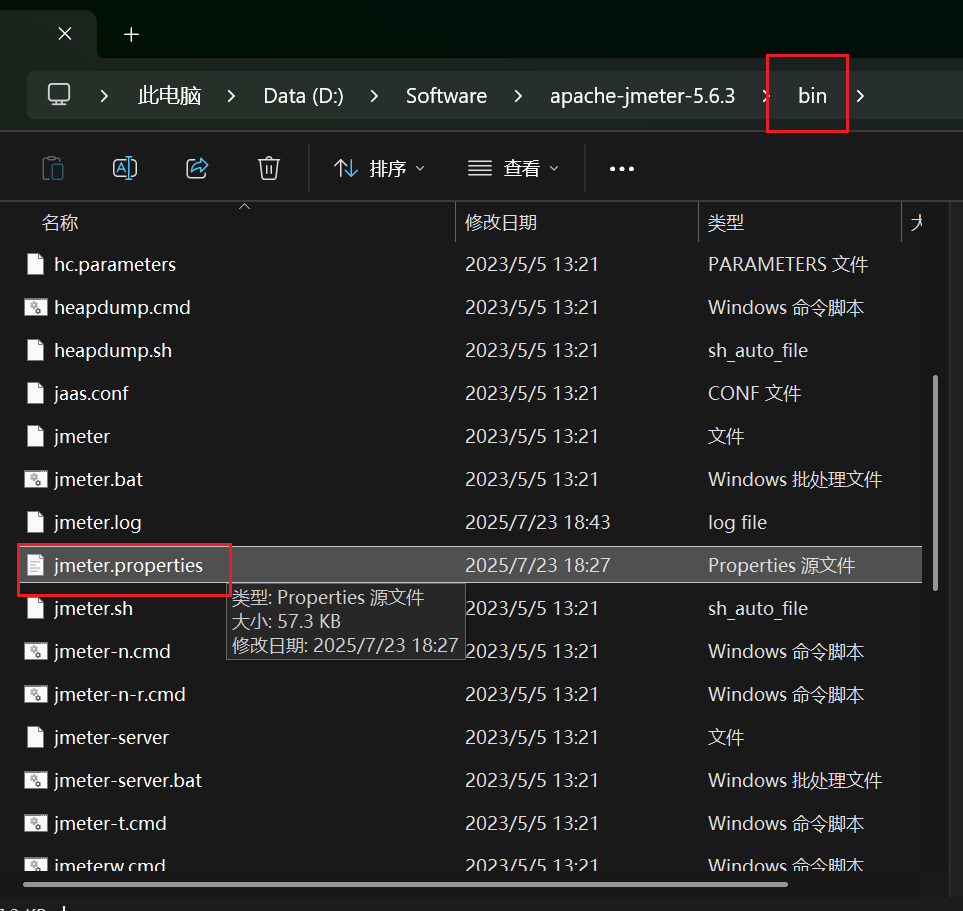The height and width of the screenshot is (911, 963).
Task: Click the Rename toolbar icon
Action: click(x=125, y=168)
